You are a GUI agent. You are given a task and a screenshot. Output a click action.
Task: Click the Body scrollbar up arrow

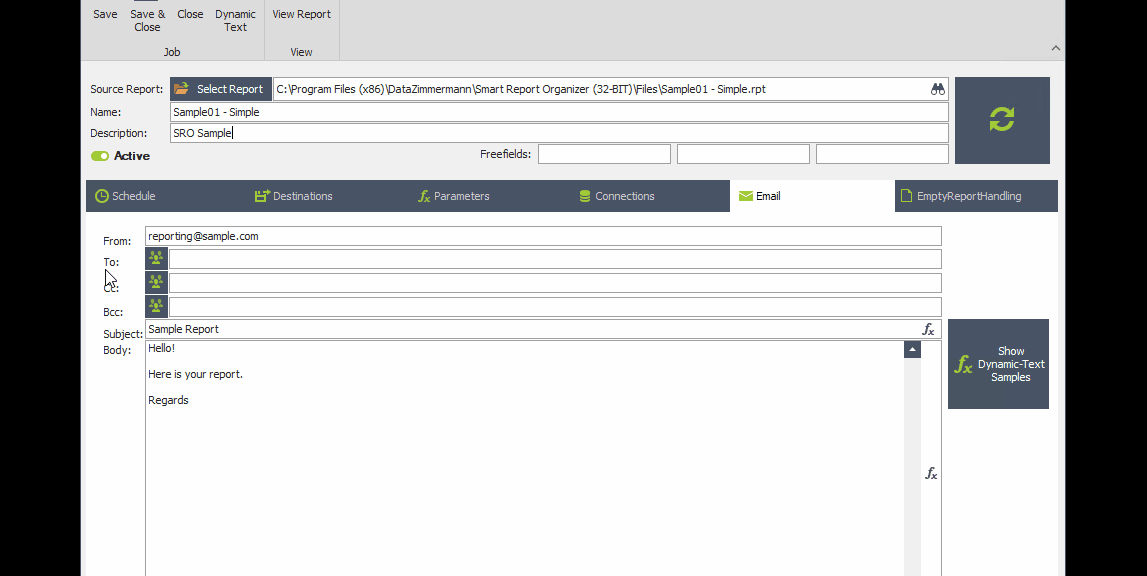tap(911, 348)
